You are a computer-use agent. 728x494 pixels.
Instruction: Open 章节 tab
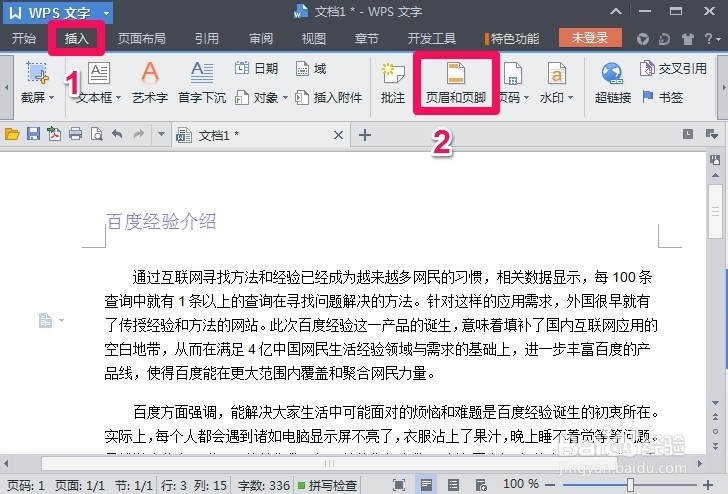[366, 38]
